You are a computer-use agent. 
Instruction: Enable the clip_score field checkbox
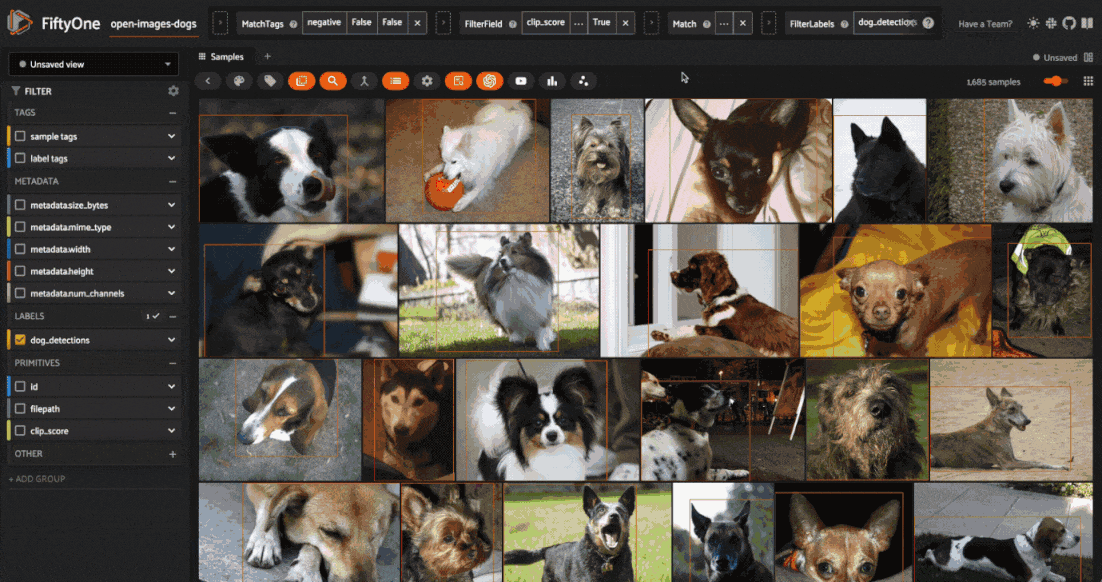20,431
